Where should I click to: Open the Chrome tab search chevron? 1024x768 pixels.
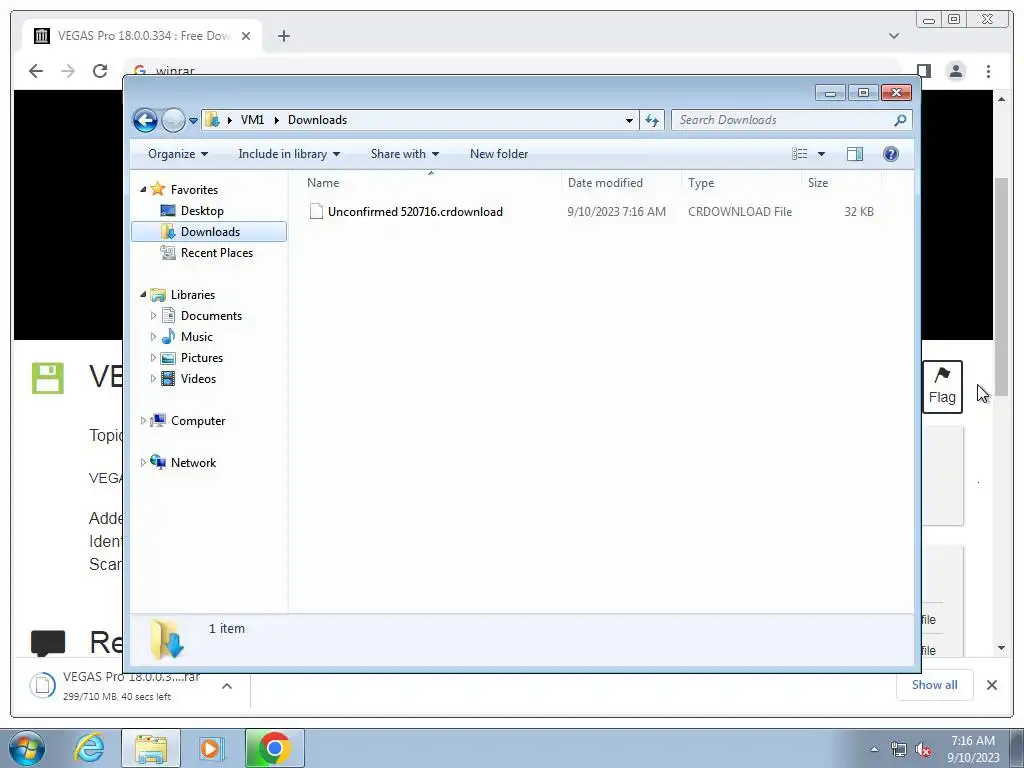coord(894,36)
